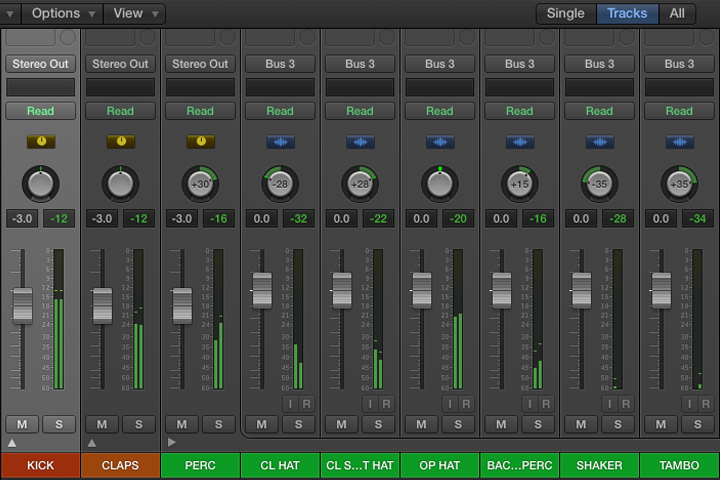Image resolution: width=720 pixels, height=480 pixels.
Task: Expand the PERC track stack triangle
Action: click(x=172, y=442)
